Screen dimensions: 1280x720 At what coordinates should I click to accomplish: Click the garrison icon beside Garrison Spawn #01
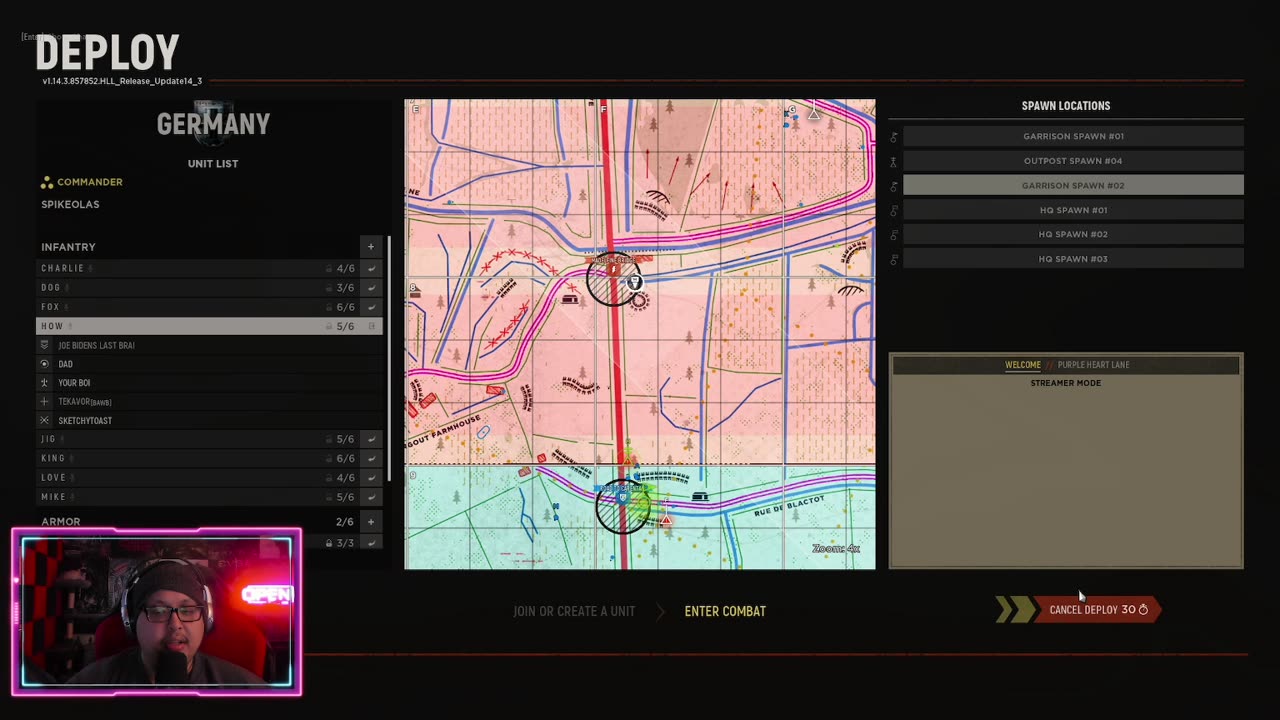[894, 136]
